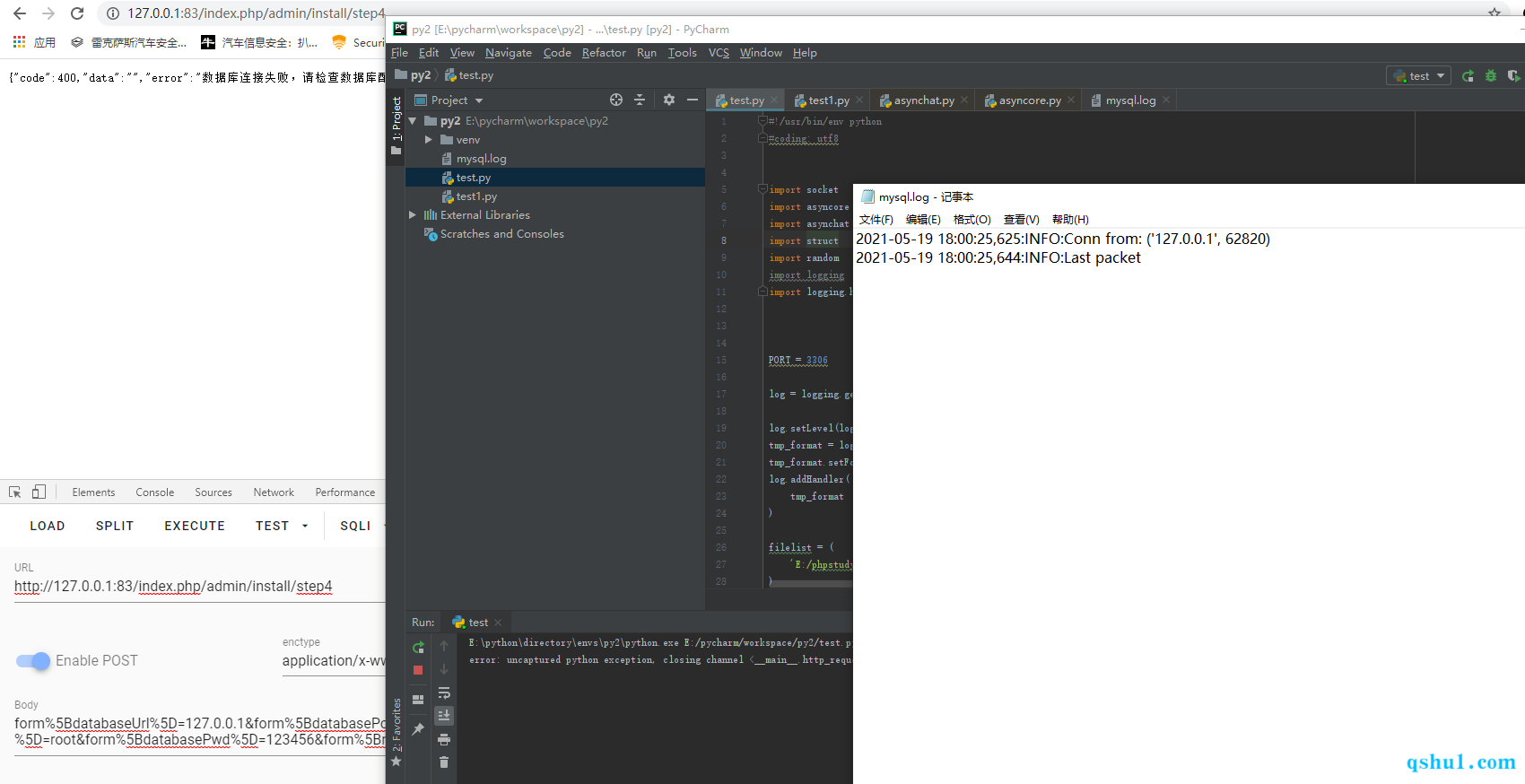Click the EXECUTE button in HackBar
The width and height of the screenshot is (1525, 784).
click(x=195, y=526)
